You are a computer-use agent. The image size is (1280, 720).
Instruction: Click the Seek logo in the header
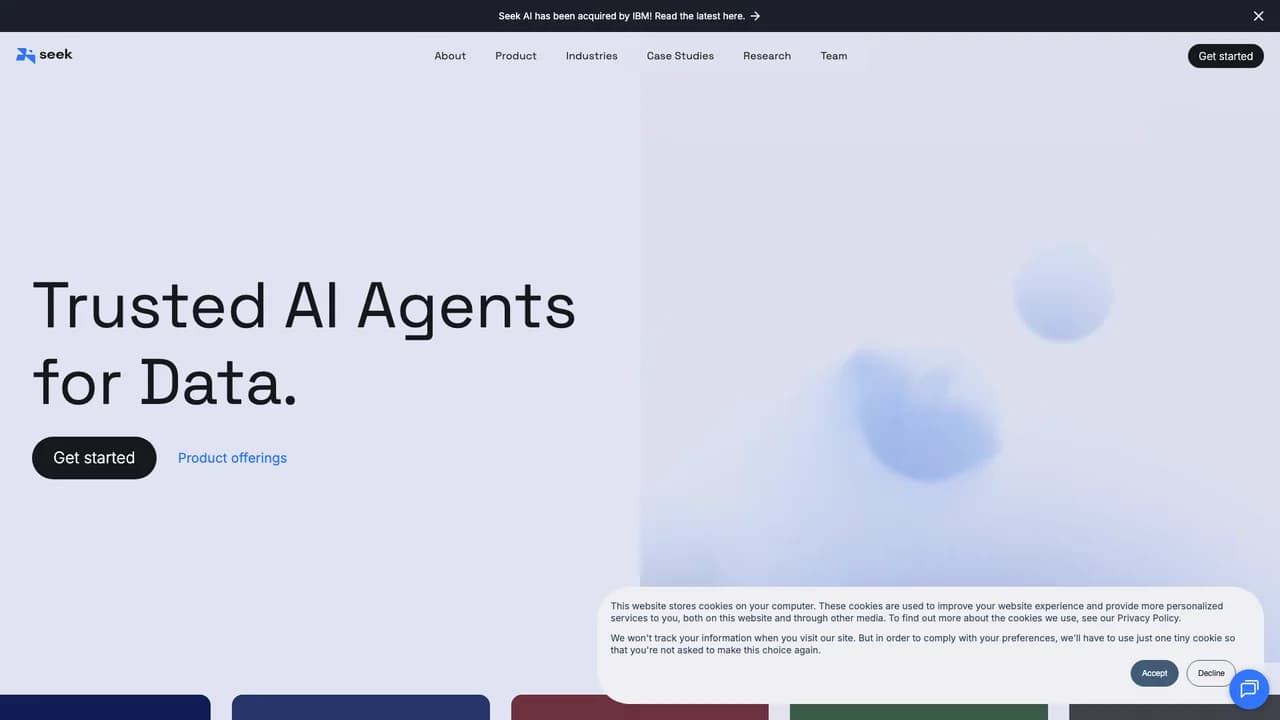click(44, 55)
